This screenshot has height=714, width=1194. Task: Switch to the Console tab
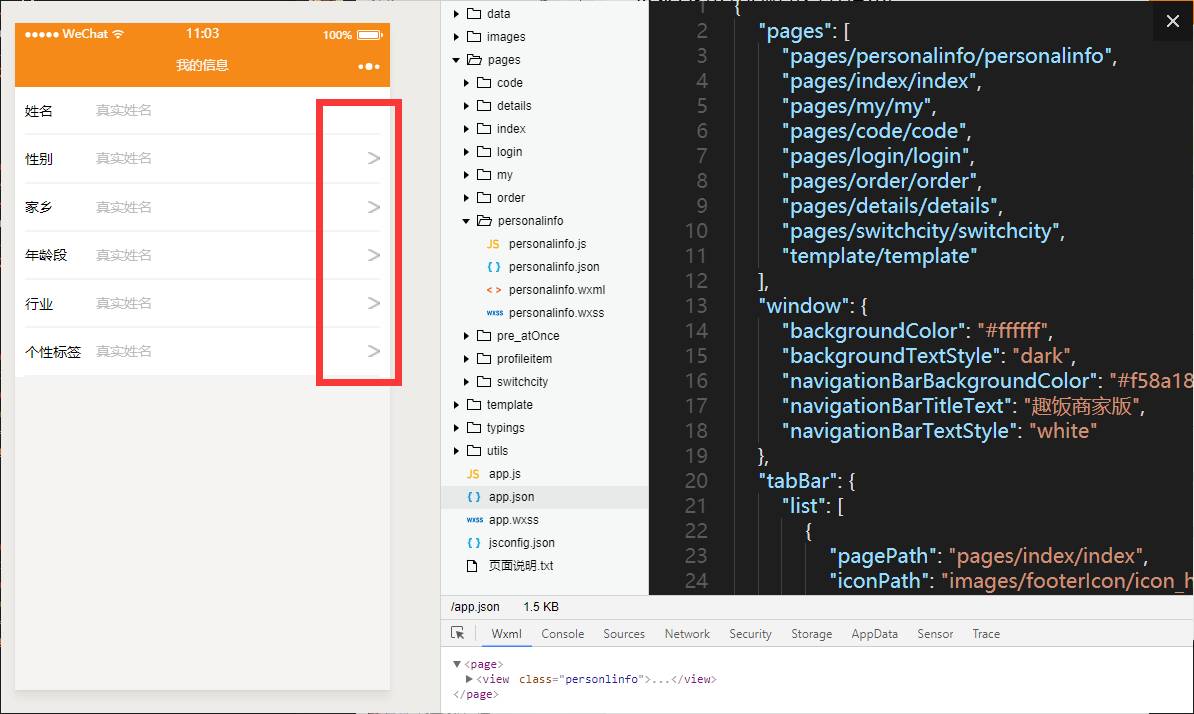click(562, 634)
